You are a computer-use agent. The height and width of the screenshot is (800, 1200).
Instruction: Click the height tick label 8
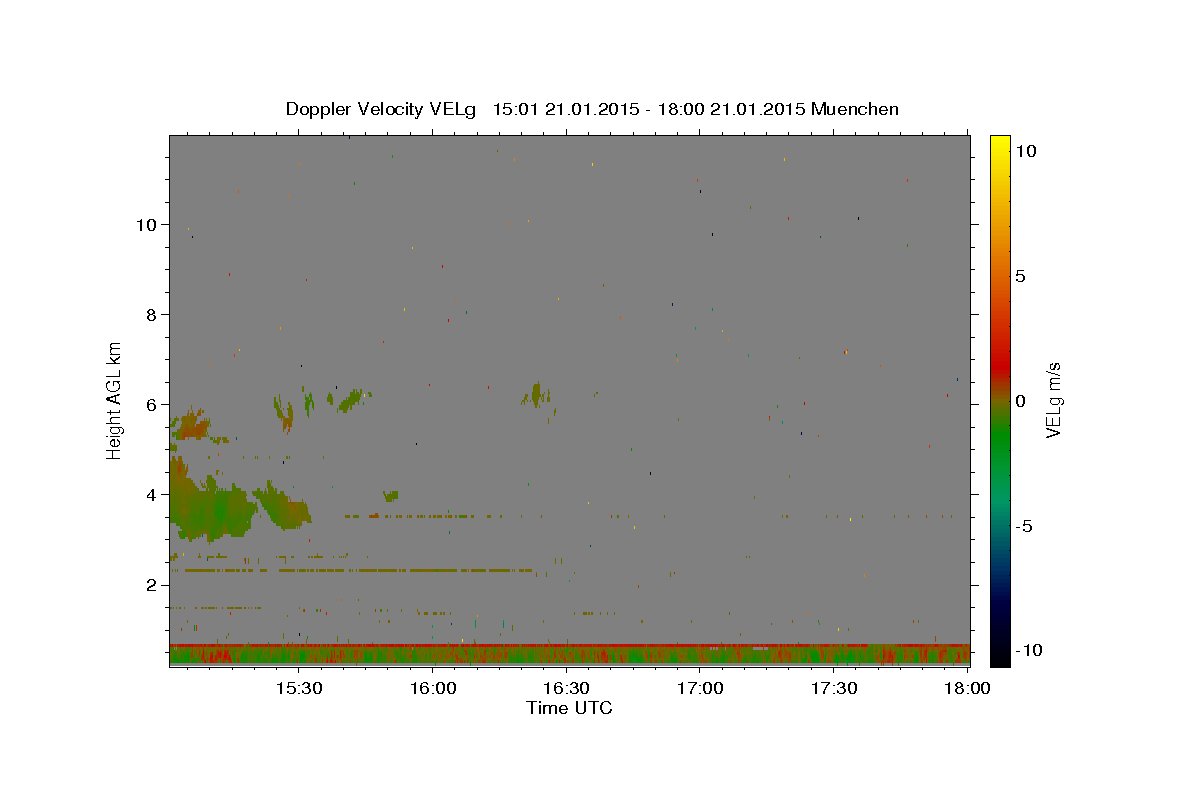point(151,314)
